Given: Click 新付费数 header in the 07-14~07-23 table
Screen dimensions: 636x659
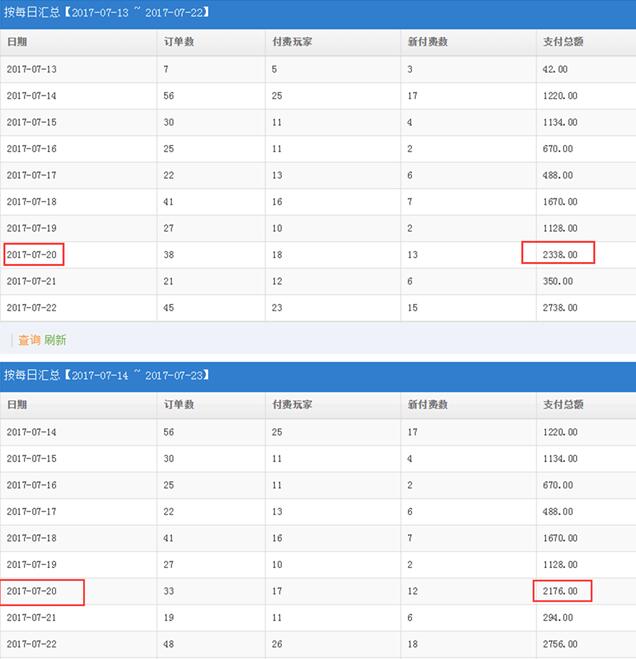Looking at the screenshot, I should (428, 404).
